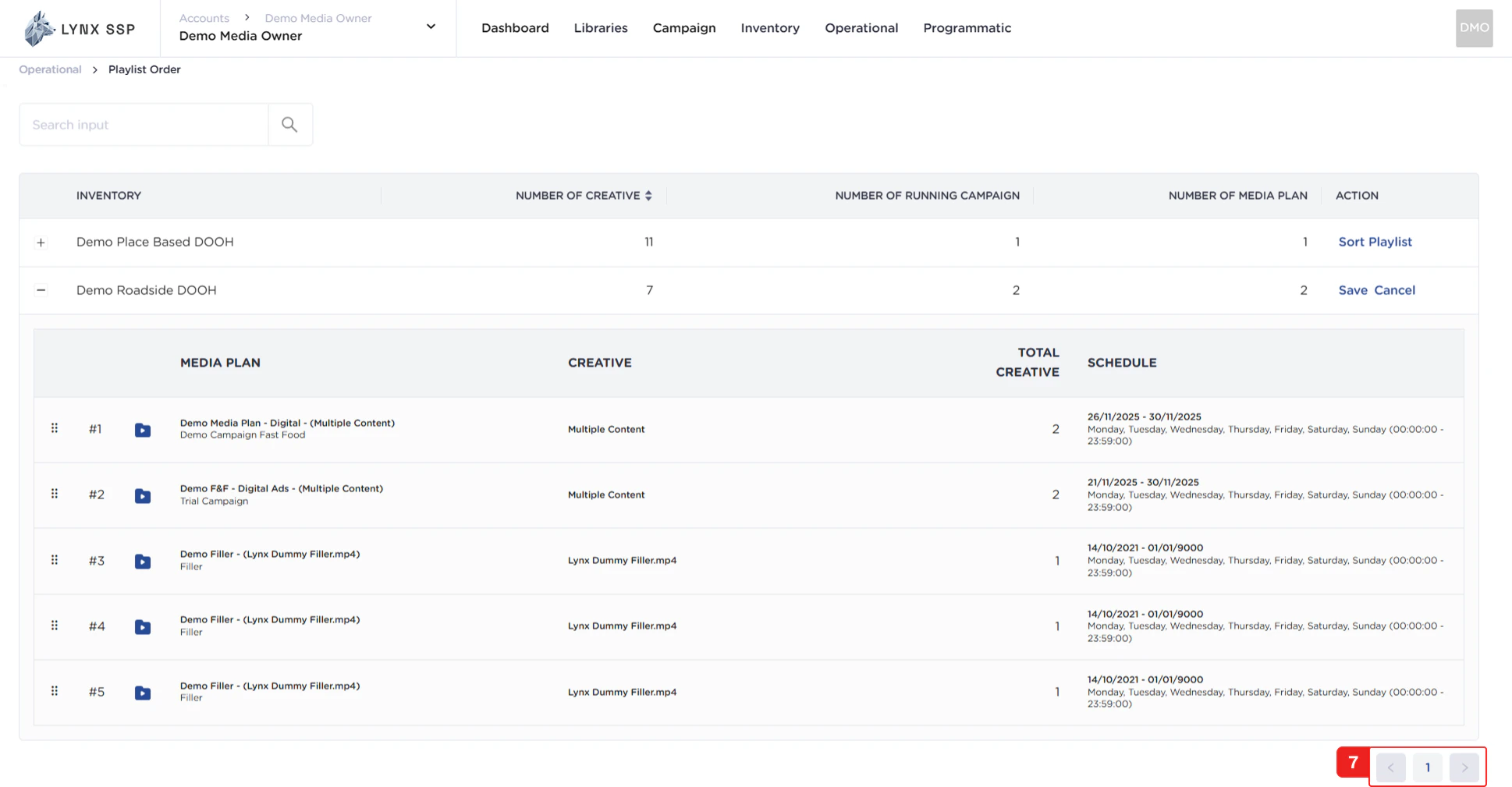1512x787 pixels.
Task: Click the next page arrow in pagination
Action: (x=1465, y=768)
